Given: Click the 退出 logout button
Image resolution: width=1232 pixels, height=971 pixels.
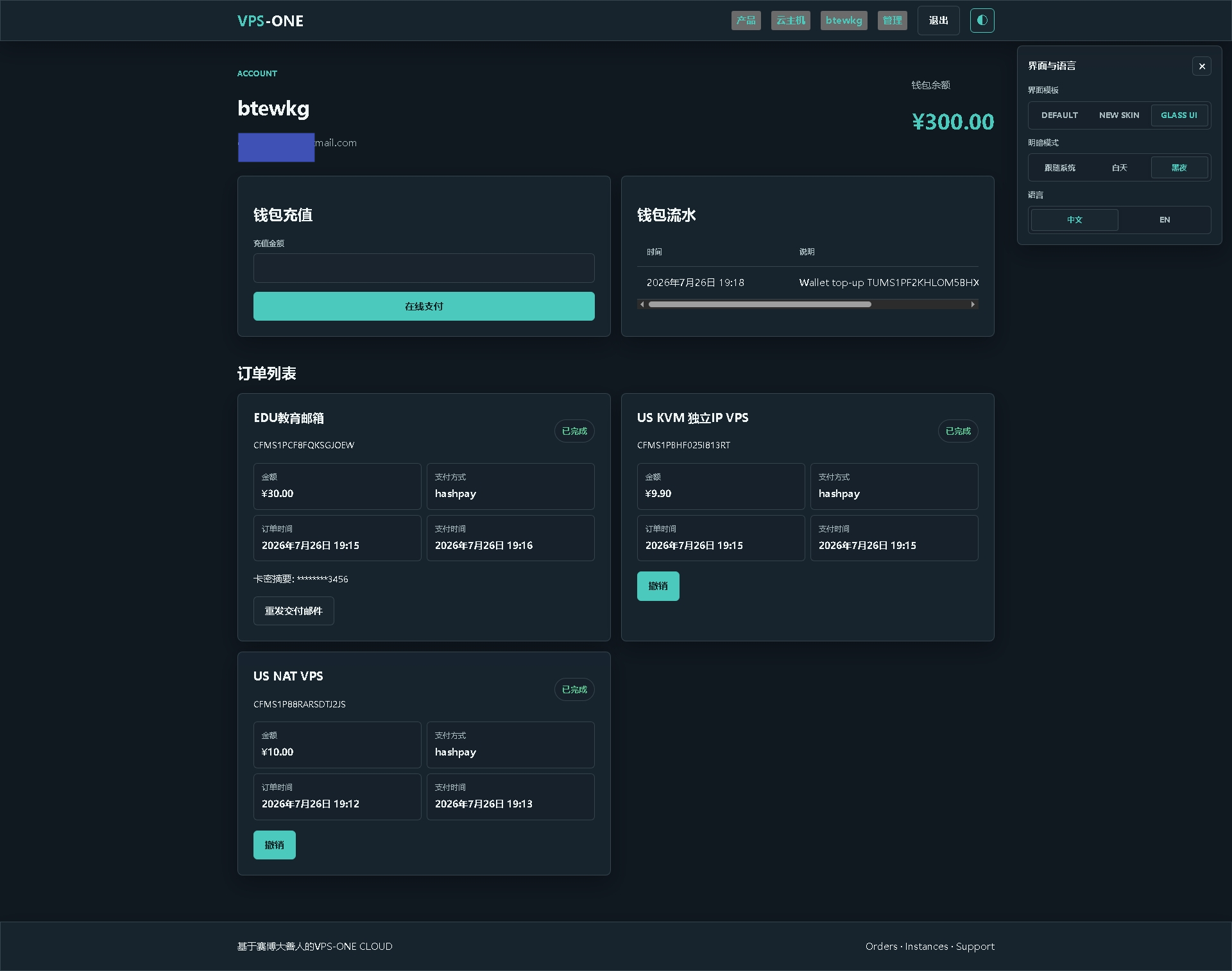Looking at the screenshot, I should point(938,21).
